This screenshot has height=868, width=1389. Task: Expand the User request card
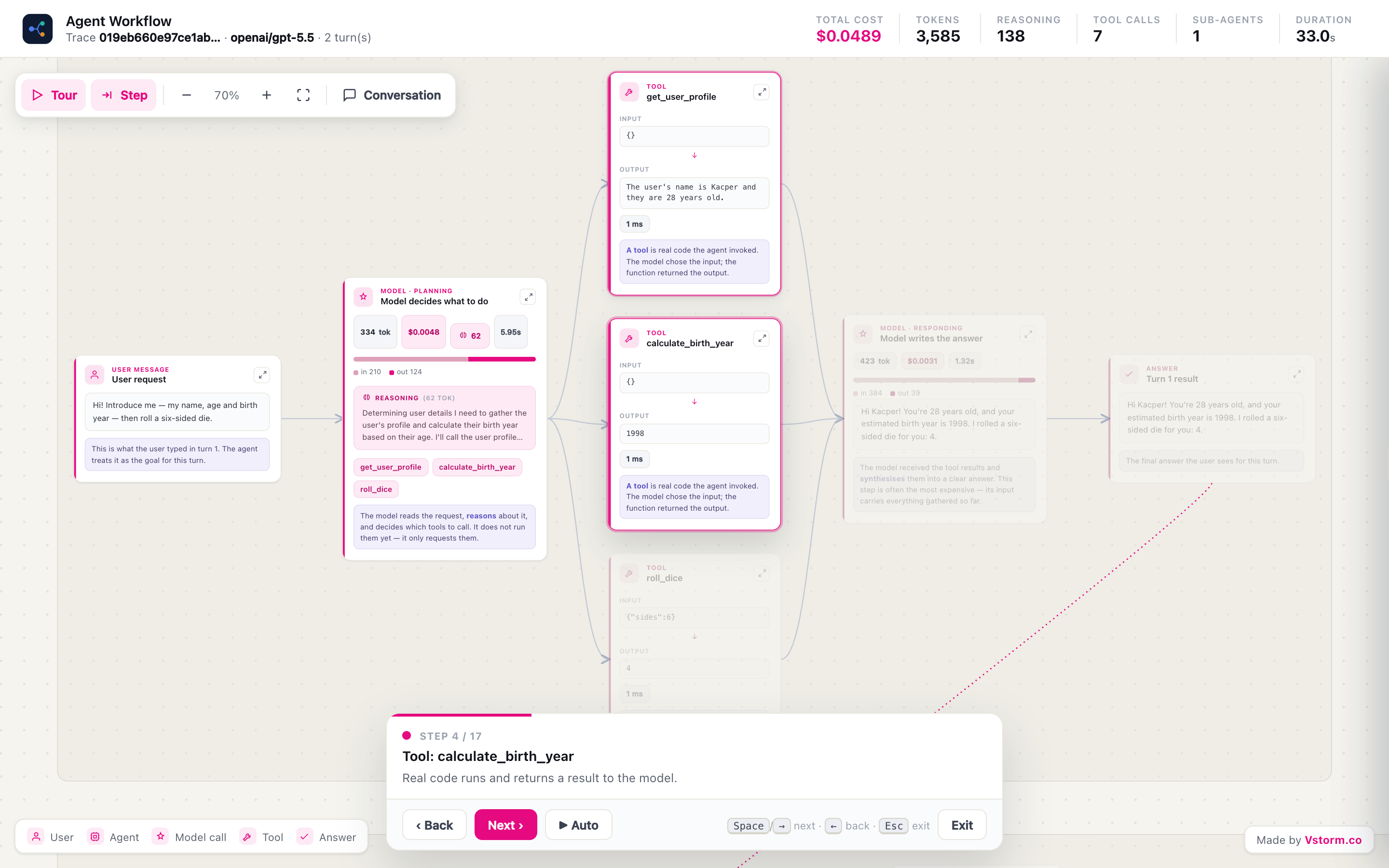[262, 375]
